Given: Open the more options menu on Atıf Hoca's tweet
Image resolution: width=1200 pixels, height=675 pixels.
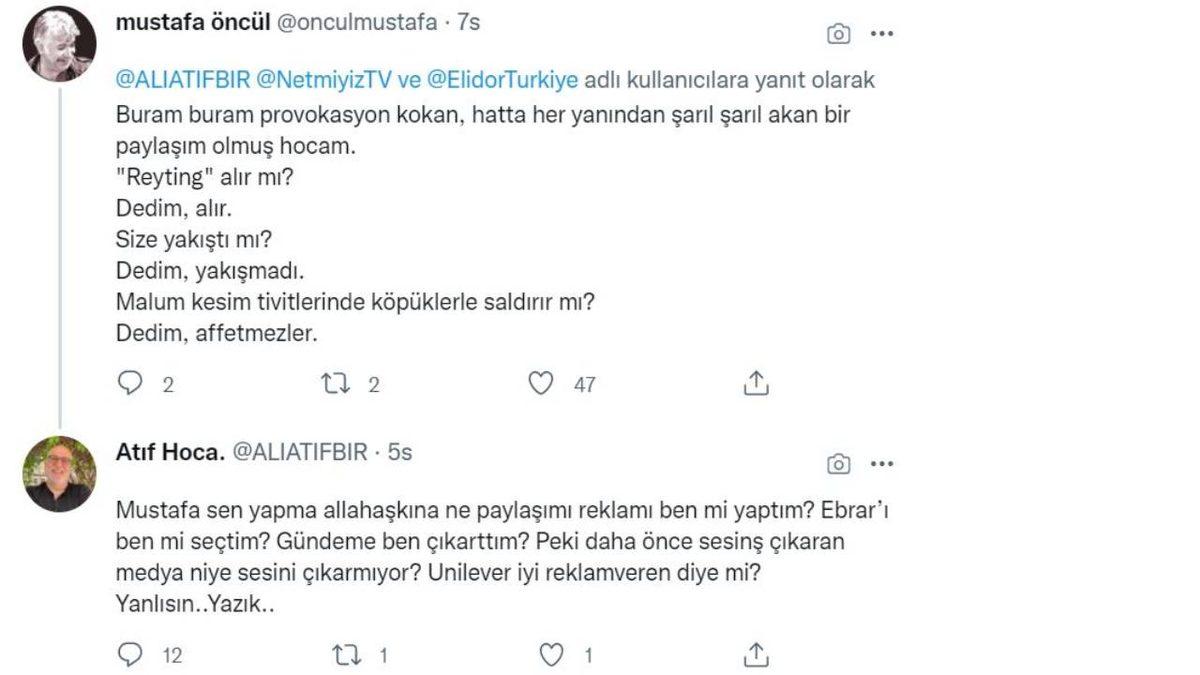Looking at the screenshot, I should tap(882, 462).
